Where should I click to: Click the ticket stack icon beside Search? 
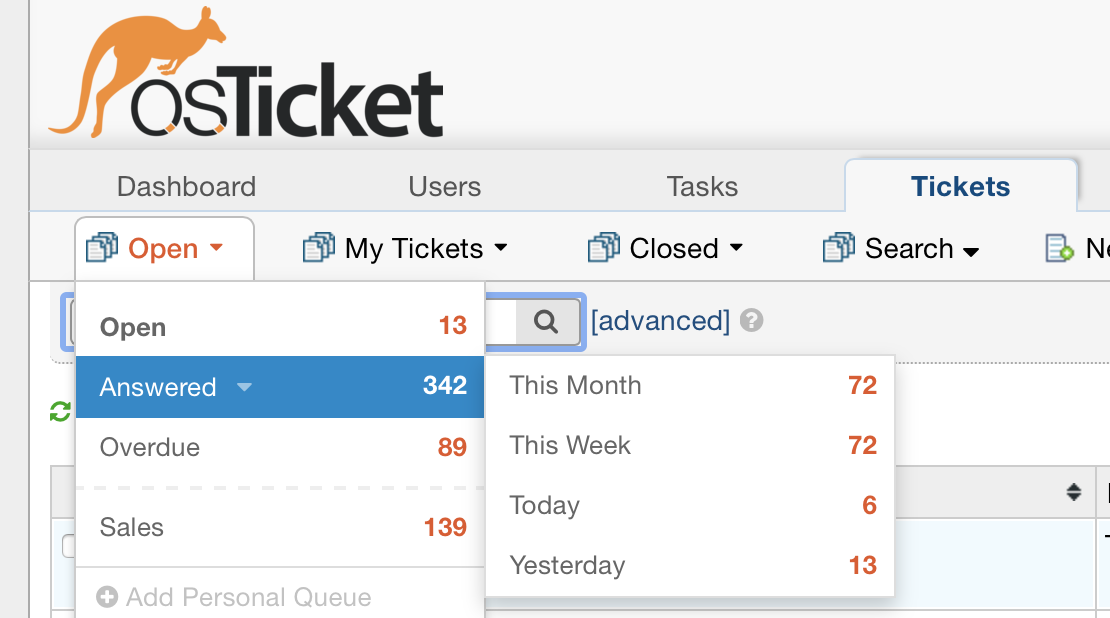[x=837, y=247]
